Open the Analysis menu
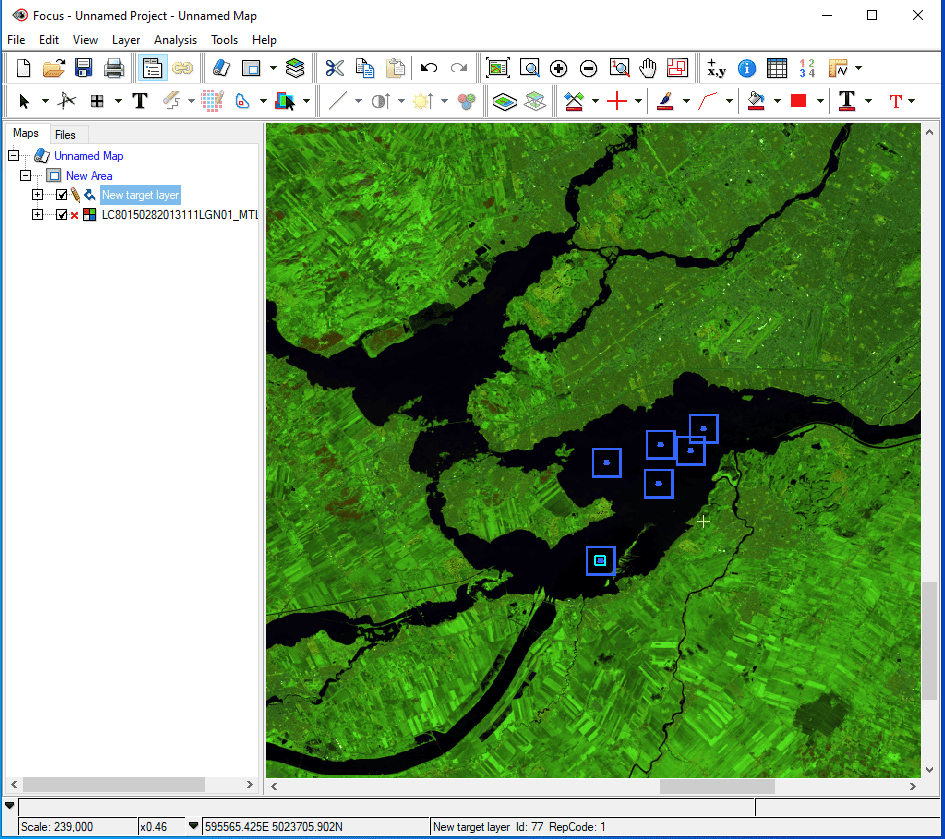The height and width of the screenshot is (839, 945). pyautogui.click(x=175, y=40)
